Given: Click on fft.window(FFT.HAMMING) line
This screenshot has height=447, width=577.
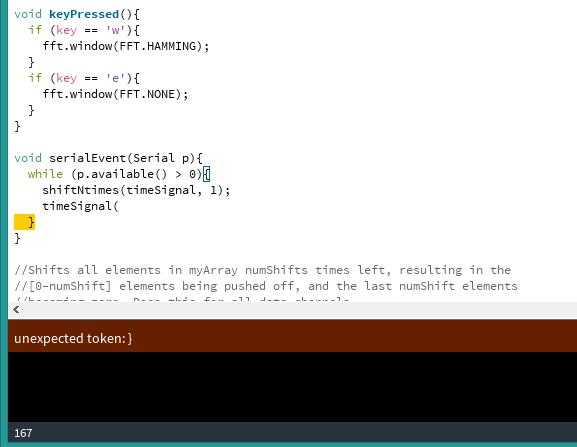Looking at the screenshot, I should [x=125, y=46].
